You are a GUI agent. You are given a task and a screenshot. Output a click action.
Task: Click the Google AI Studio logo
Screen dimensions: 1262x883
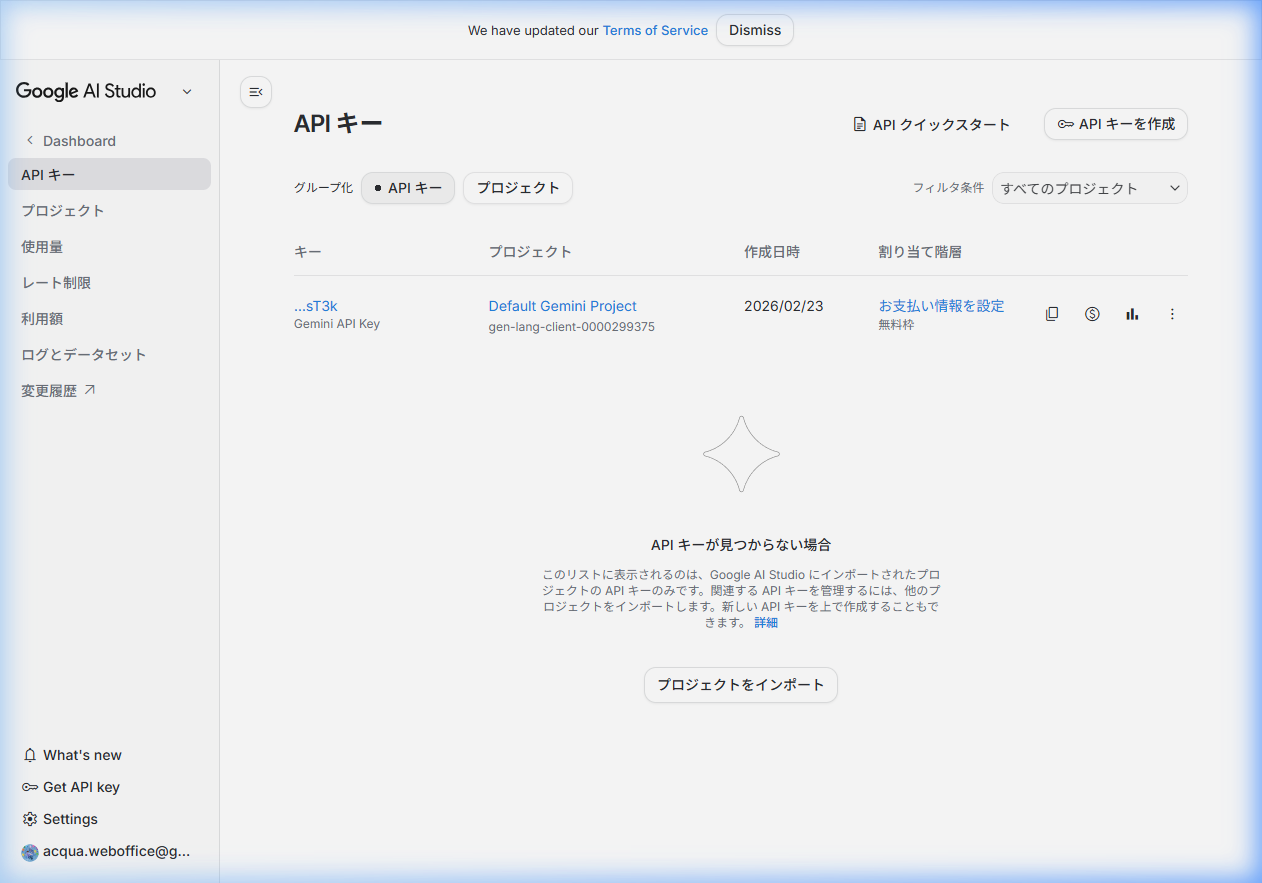tap(86, 91)
